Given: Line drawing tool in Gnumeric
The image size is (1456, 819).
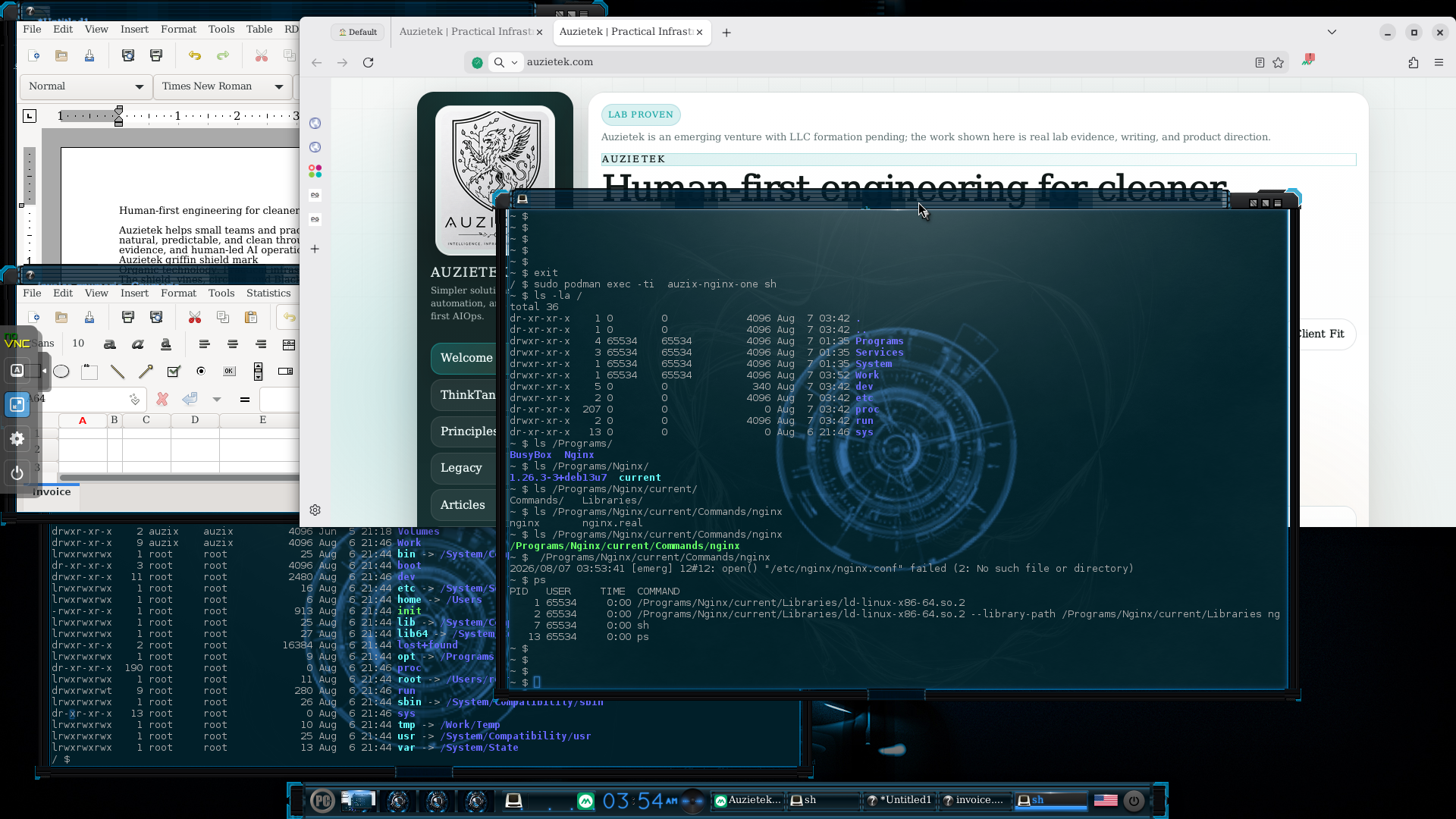Looking at the screenshot, I should tap(118, 372).
